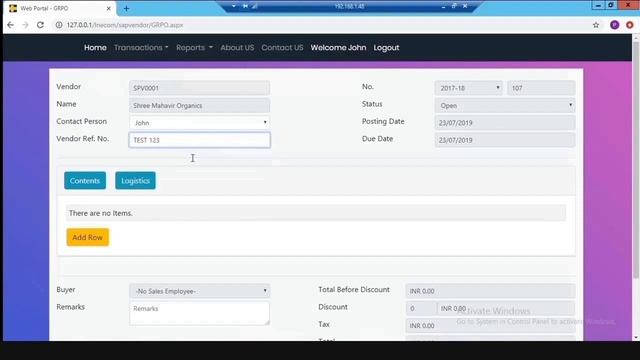Expand the Buyer dropdown No Sales Employee
Screen dimensions: 640x360
pyautogui.click(x=200, y=291)
